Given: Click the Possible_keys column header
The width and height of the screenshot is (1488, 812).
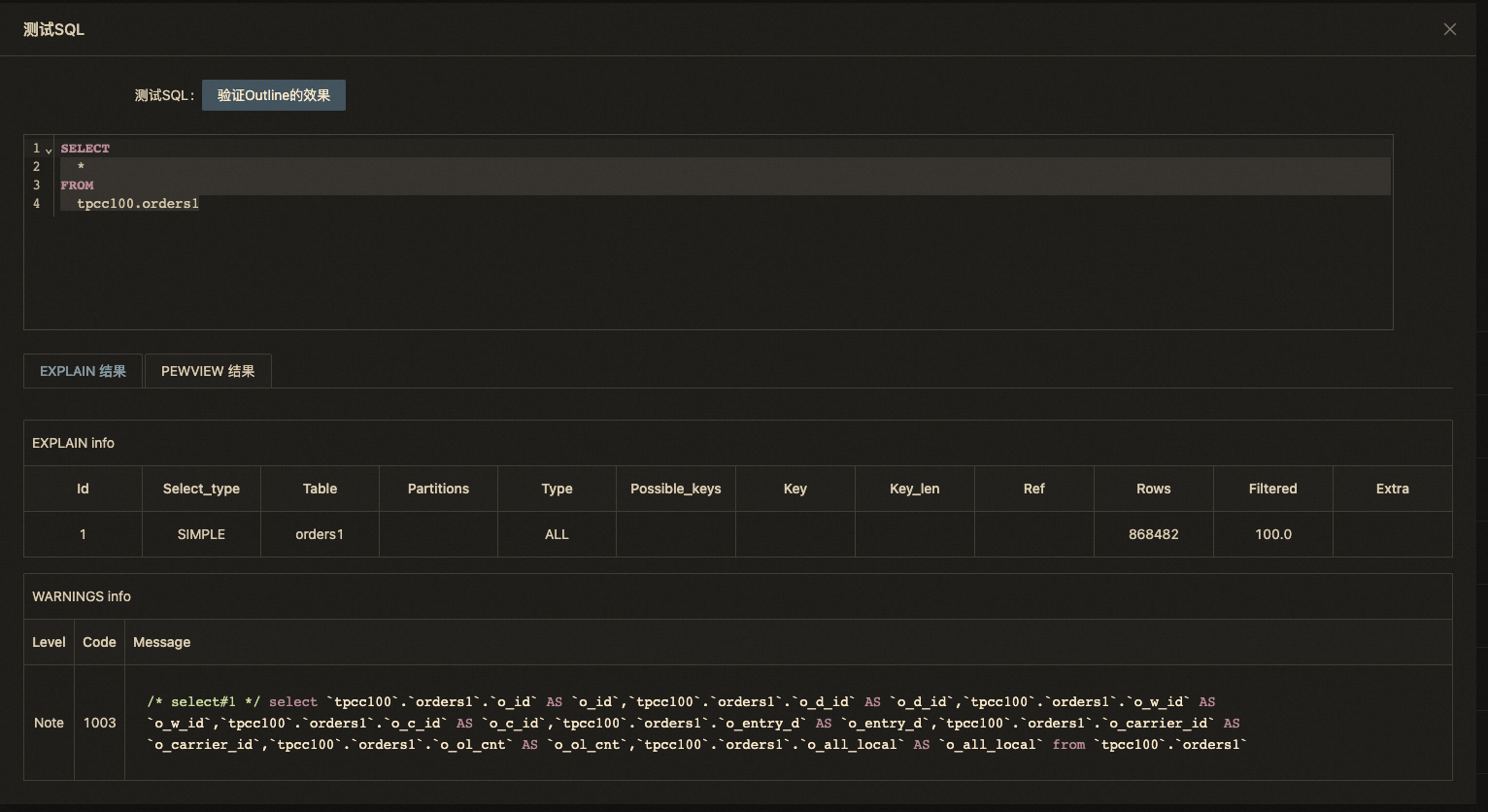Looking at the screenshot, I should [676, 489].
